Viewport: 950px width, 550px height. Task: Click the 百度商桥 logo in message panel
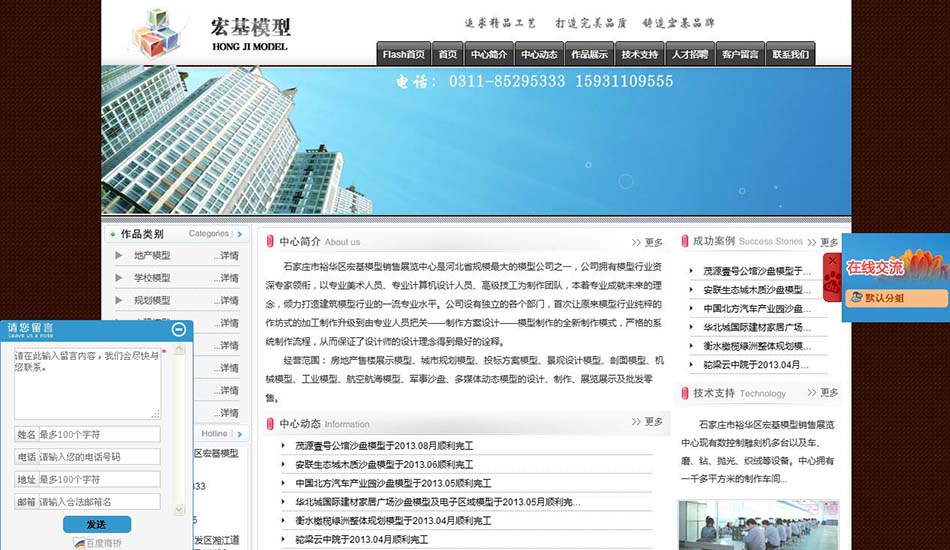pos(97,543)
